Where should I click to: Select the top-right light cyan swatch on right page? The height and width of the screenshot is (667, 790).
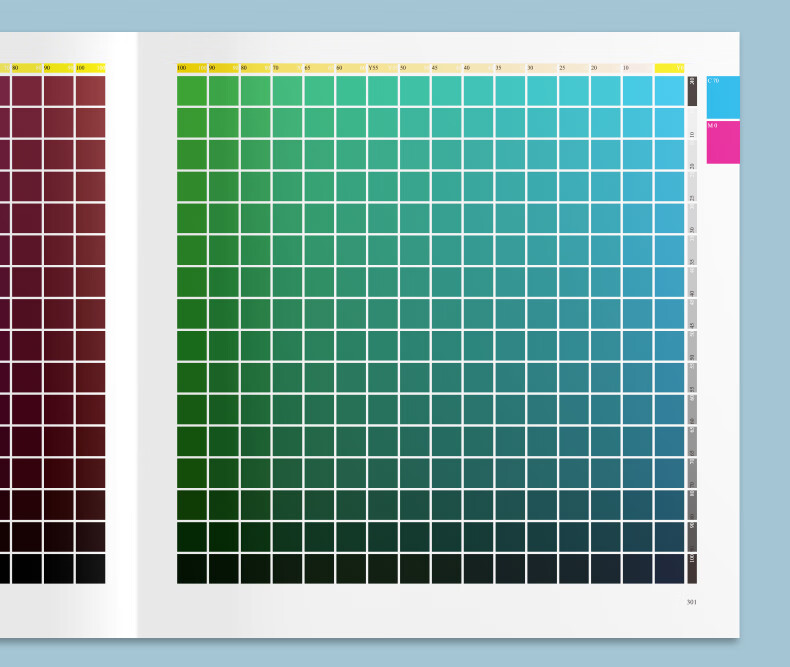pos(669,90)
